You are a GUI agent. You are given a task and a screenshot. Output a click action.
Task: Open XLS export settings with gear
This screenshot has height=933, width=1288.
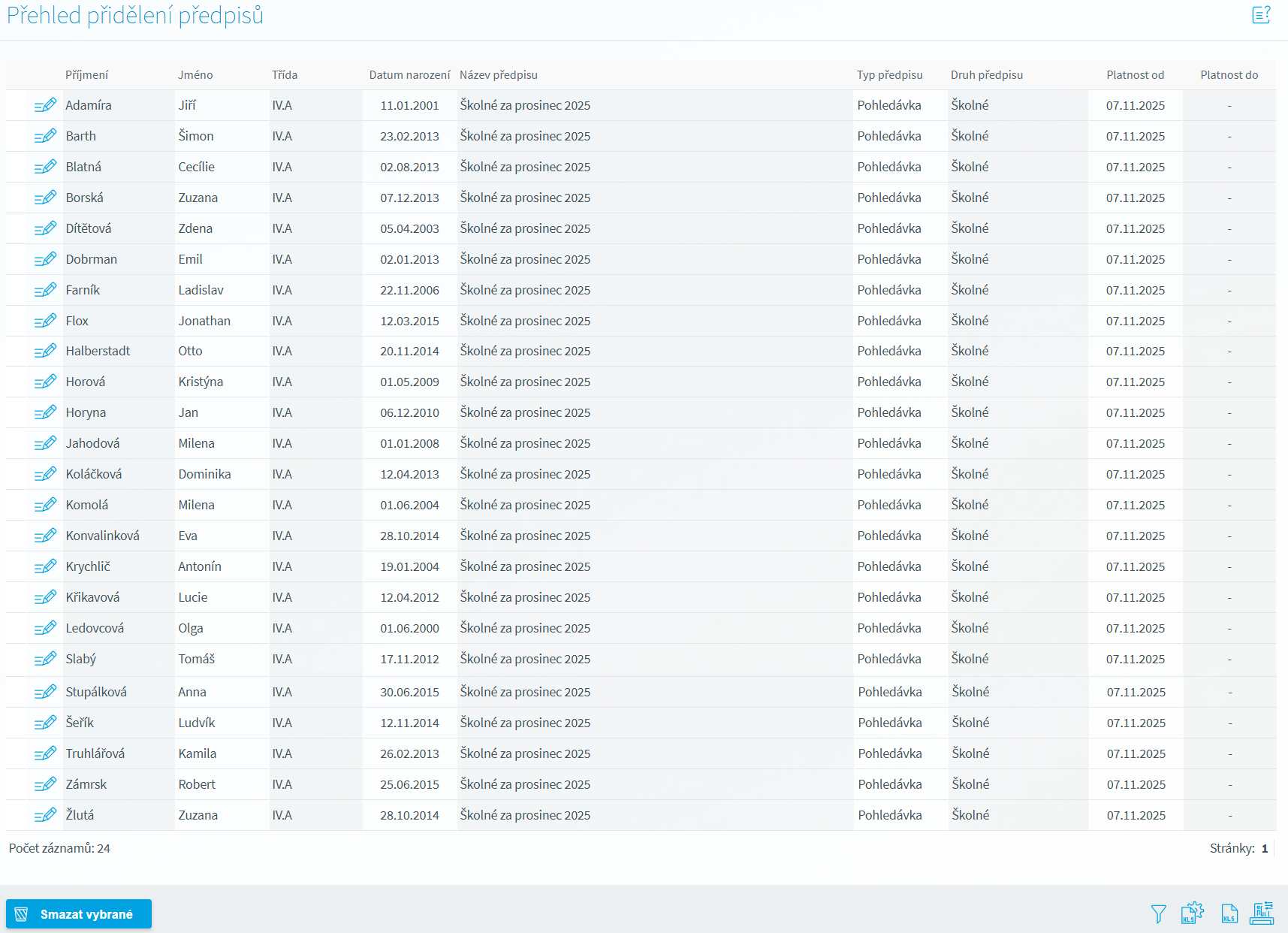tap(1192, 913)
